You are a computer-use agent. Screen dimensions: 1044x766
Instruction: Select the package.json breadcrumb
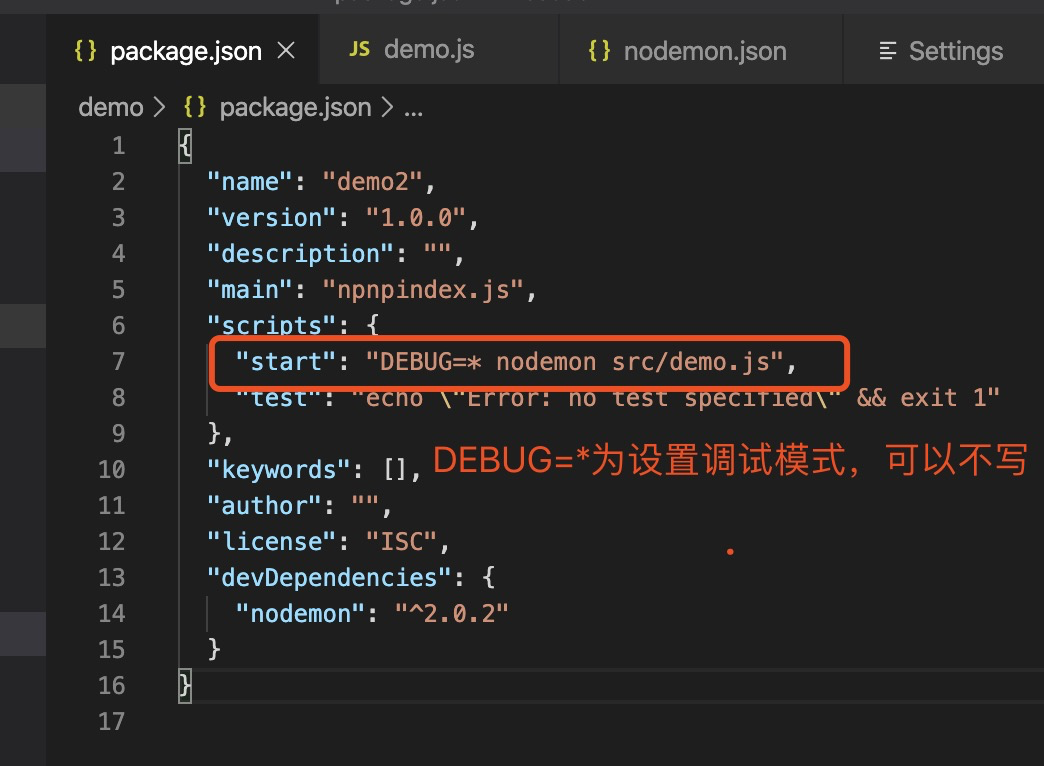[295, 107]
